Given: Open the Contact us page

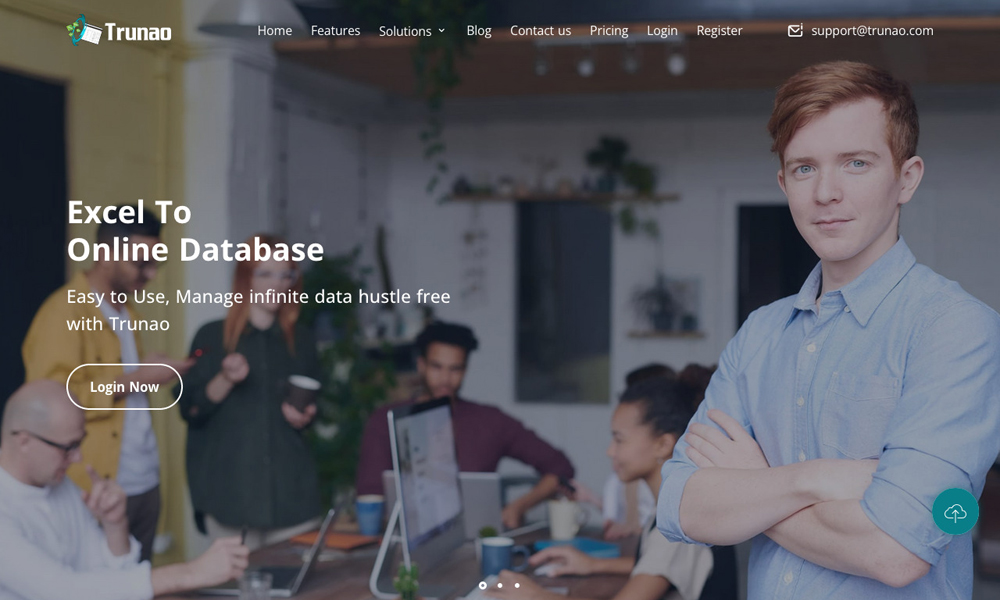Looking at the screenshot, I should coord(540,30).
